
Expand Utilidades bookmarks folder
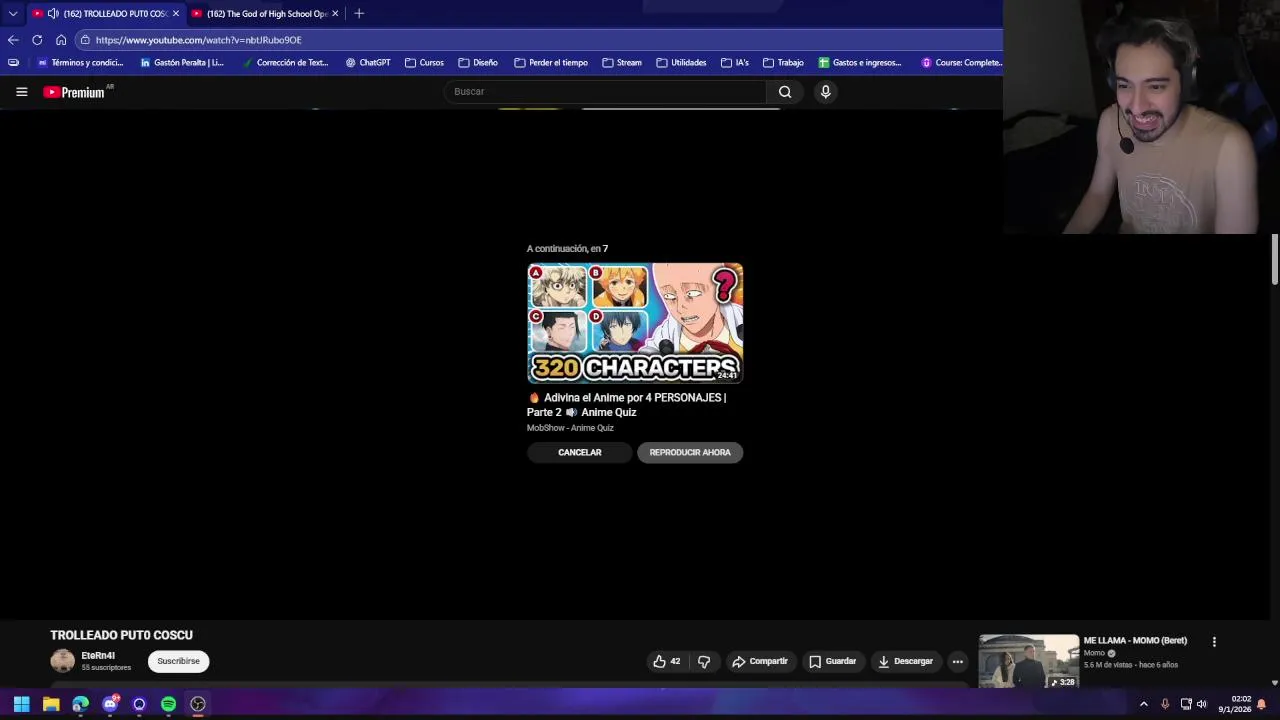(681, 62)
